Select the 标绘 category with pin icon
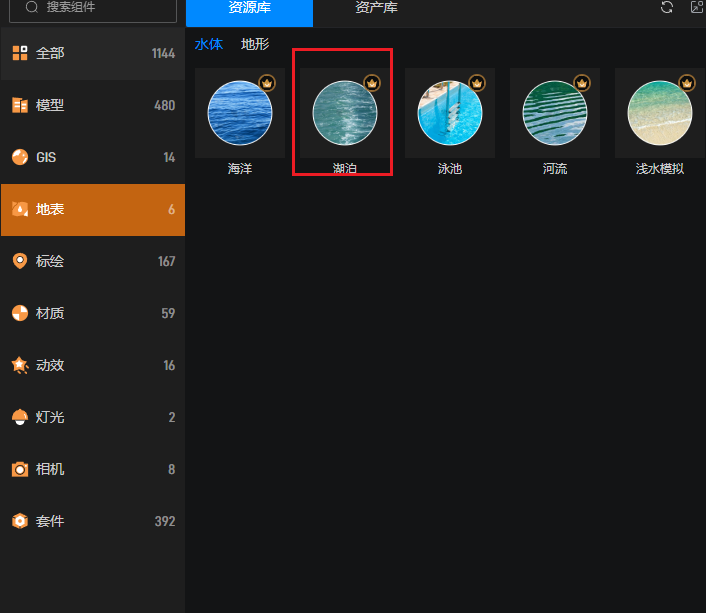This screenshot has height=613, width=706. pyautogui.click(x=92, y=261)
